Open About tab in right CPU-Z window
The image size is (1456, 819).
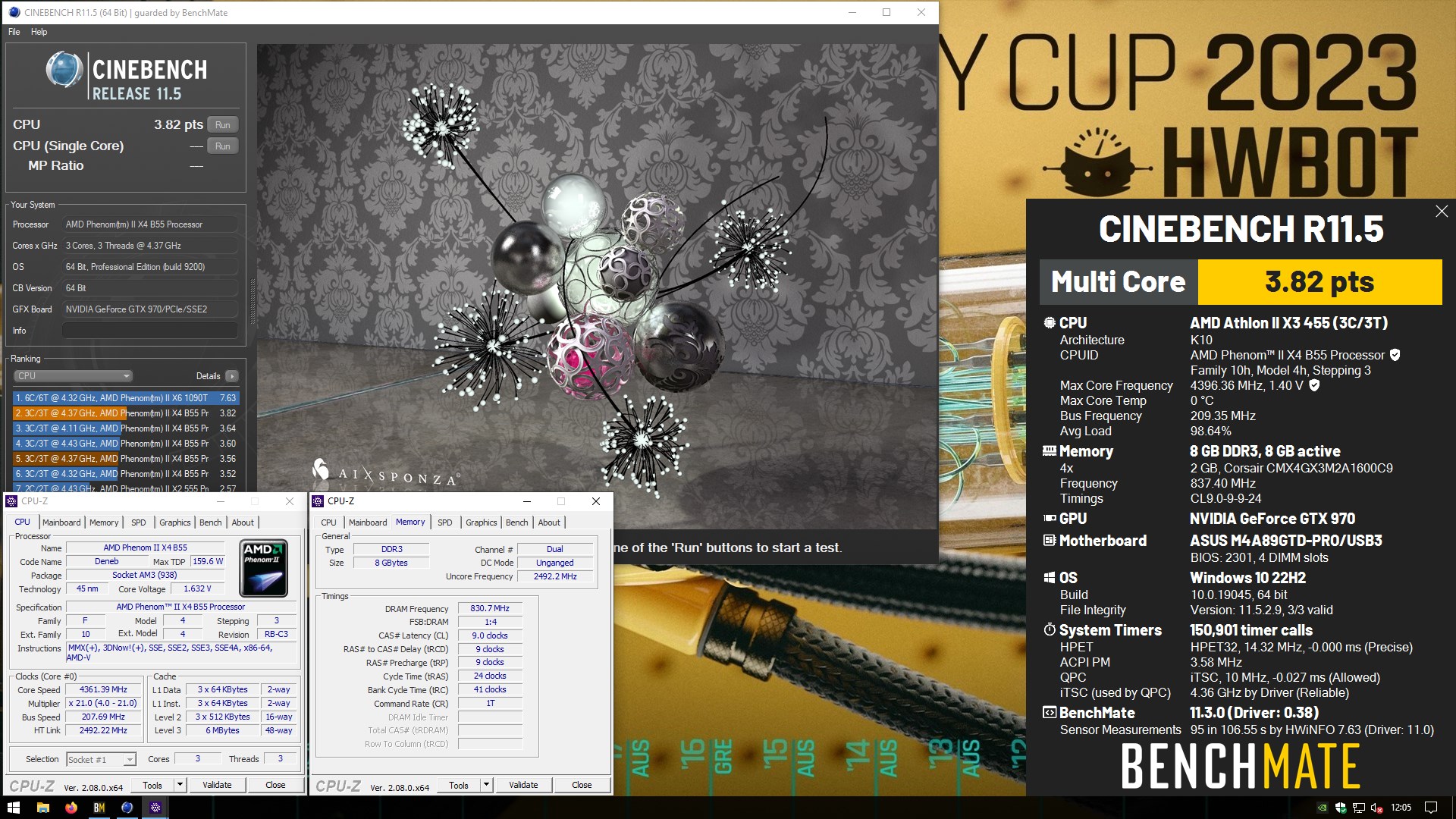coord(549,522)
